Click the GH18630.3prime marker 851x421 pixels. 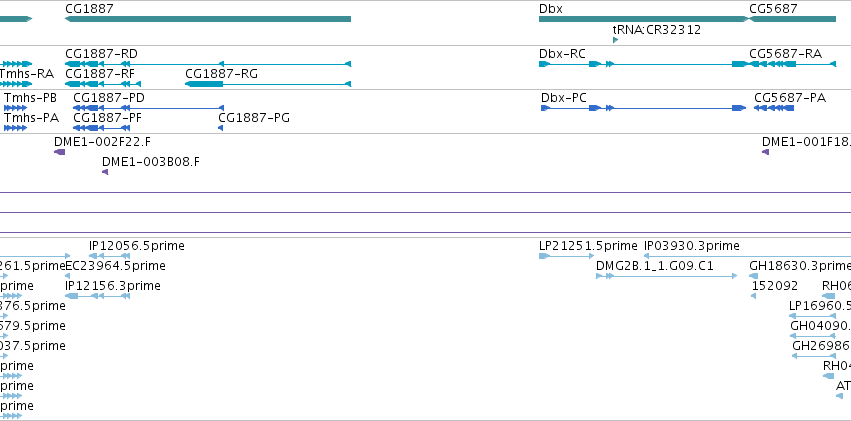tap(753, 276)
